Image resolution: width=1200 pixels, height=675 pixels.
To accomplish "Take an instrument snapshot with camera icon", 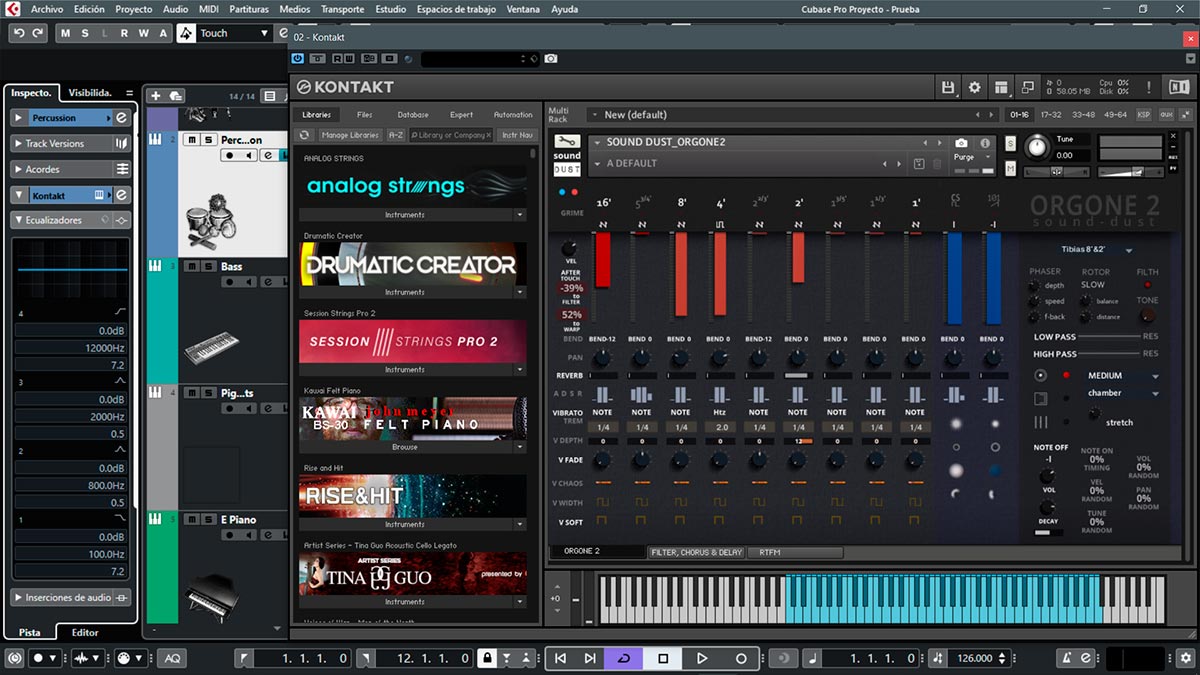I will click(961, 143).
